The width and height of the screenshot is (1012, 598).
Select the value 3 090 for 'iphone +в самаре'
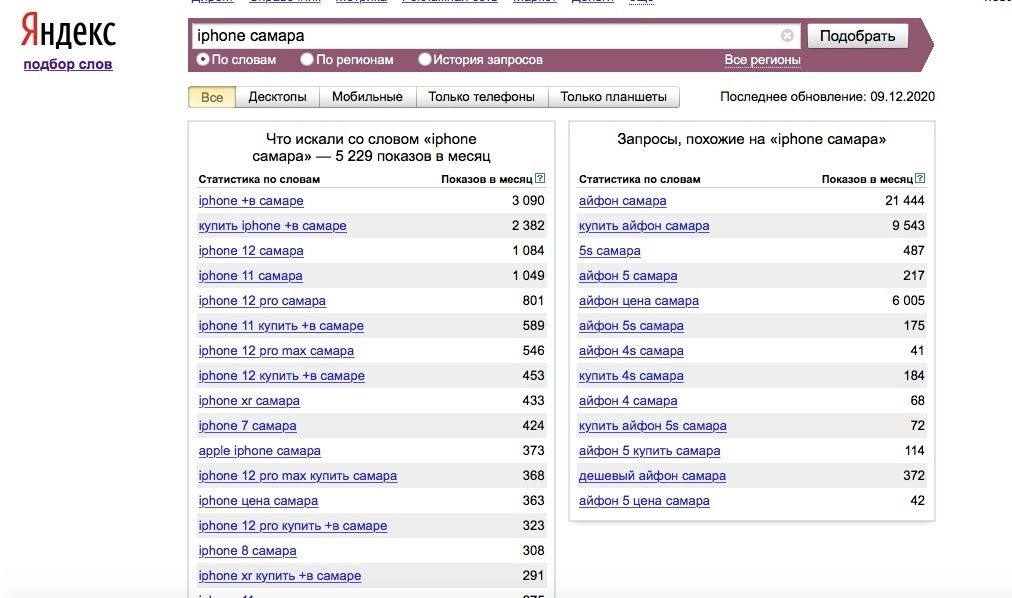click(x=528, y=201)
